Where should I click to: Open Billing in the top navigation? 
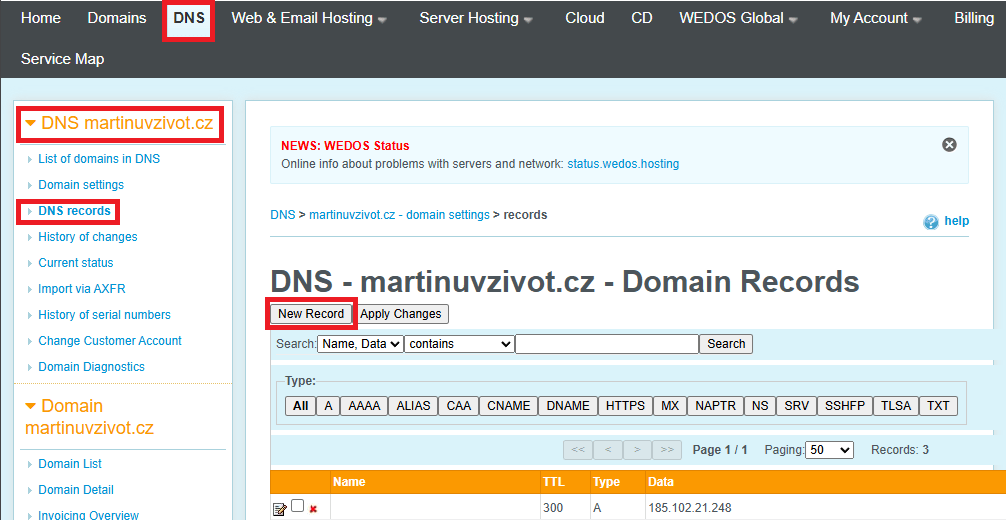click(974, 19)
